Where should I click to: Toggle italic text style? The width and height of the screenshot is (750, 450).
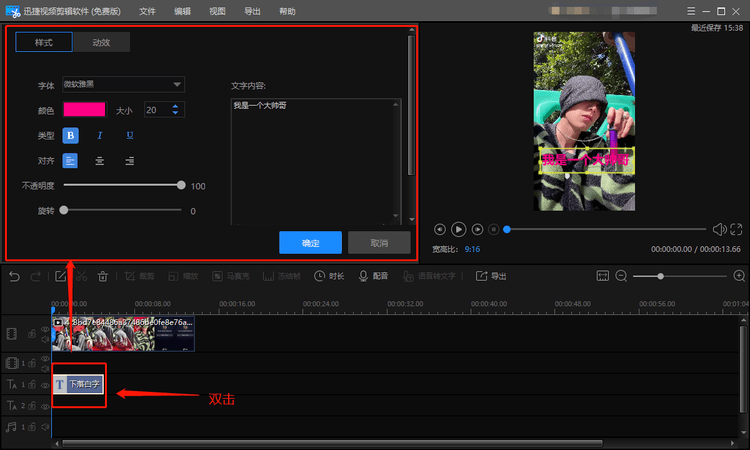pos(99,136)
